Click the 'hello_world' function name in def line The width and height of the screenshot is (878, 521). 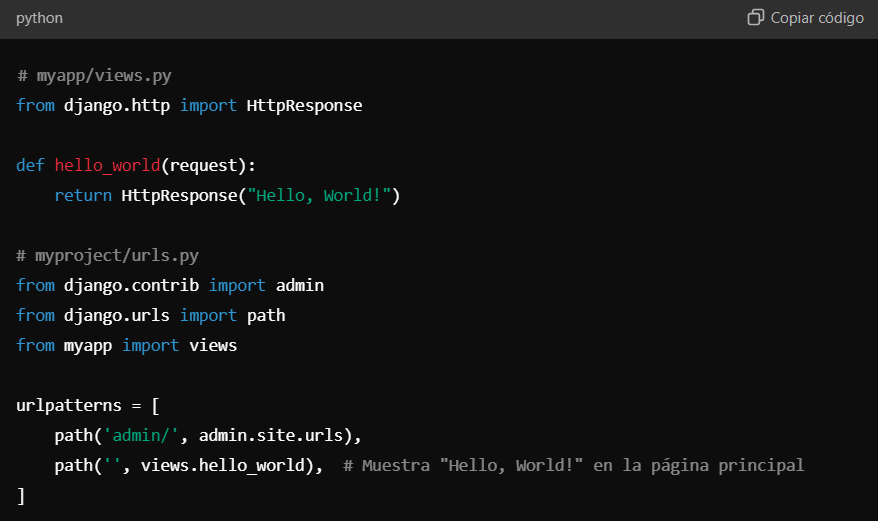pyautogui.click(x=108, y=165)
